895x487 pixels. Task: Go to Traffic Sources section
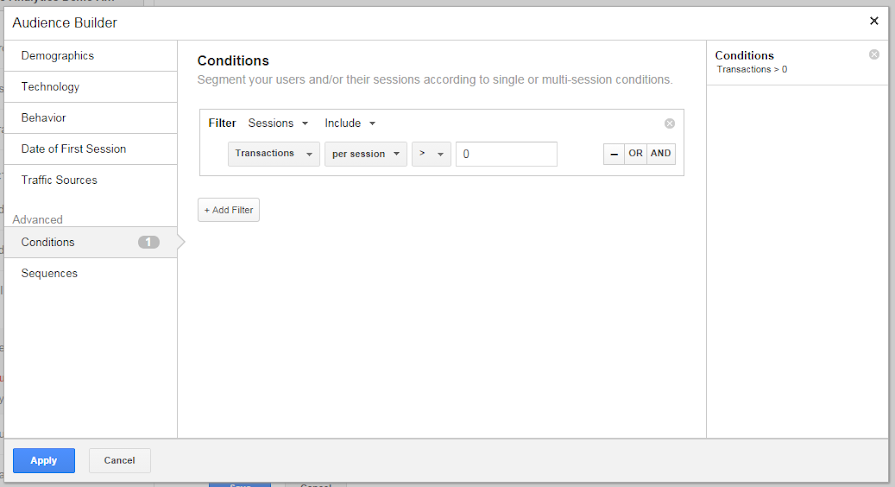coord(91,180)
